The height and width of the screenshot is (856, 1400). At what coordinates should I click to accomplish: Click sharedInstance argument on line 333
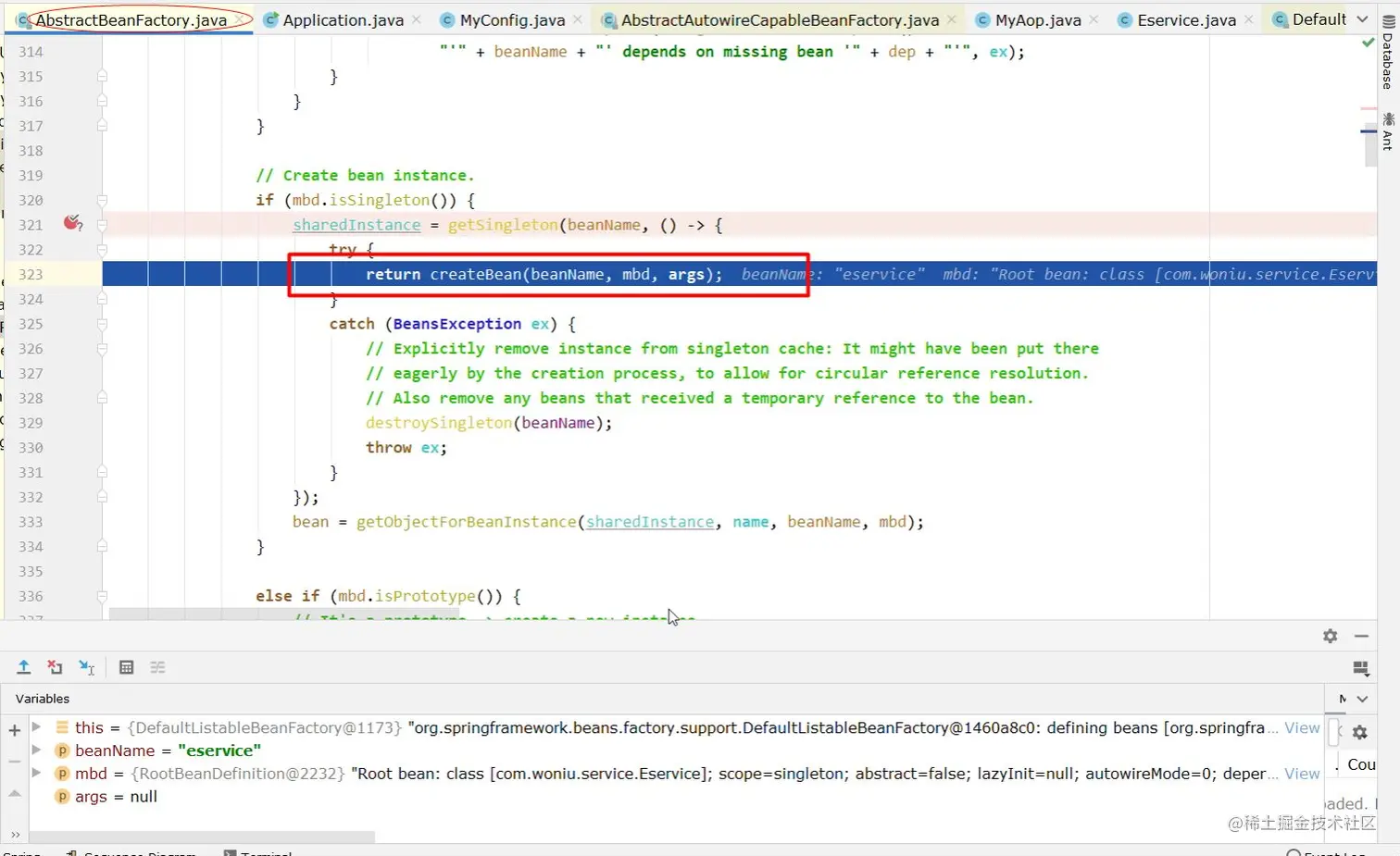(x=650, y=522)
